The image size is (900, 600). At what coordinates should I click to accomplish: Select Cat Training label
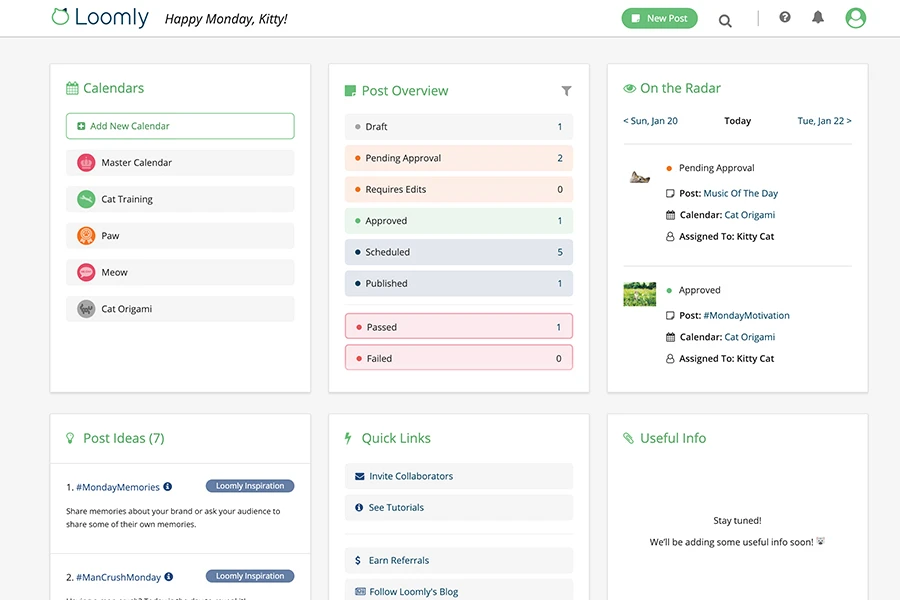click(x=127, y=199)
